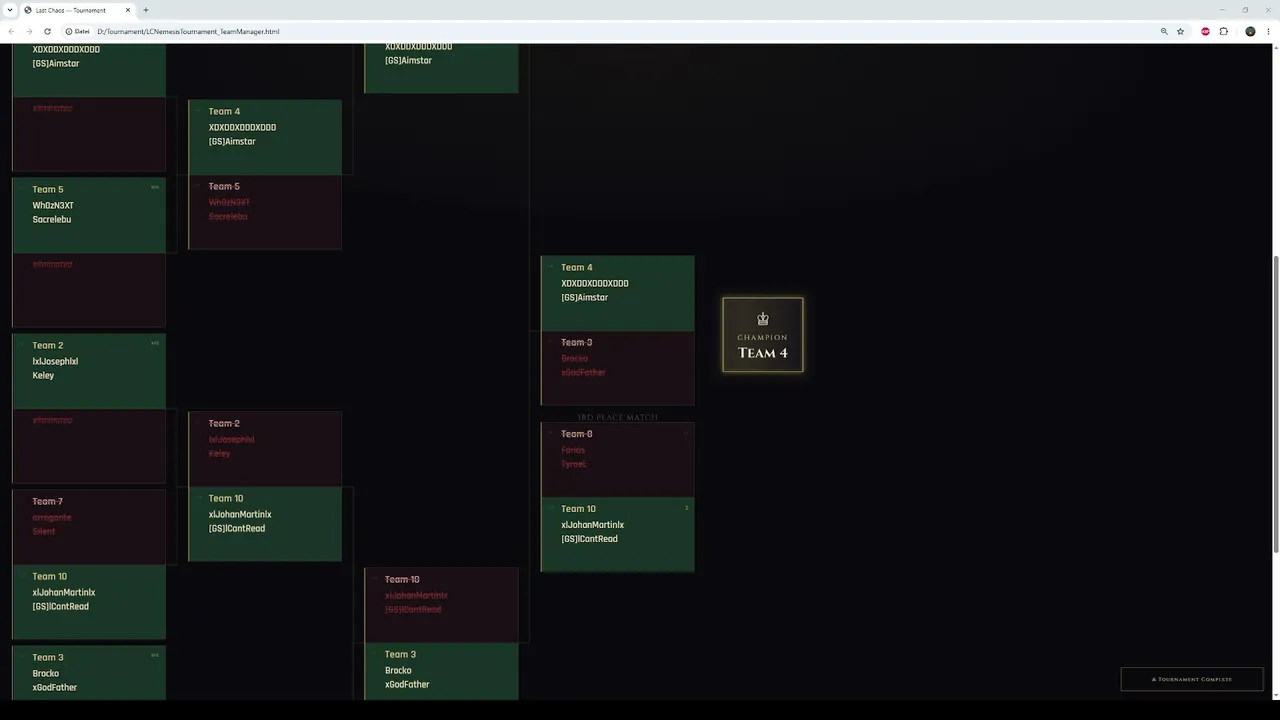Select struck-out Team 7 in first round
This screenshot has height=720, width=1280.
[x=89, y=527]
